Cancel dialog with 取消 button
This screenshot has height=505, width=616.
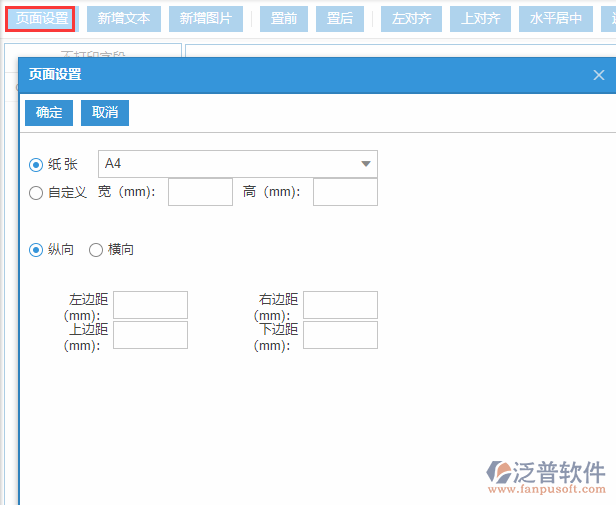click(x=105, y=113)
